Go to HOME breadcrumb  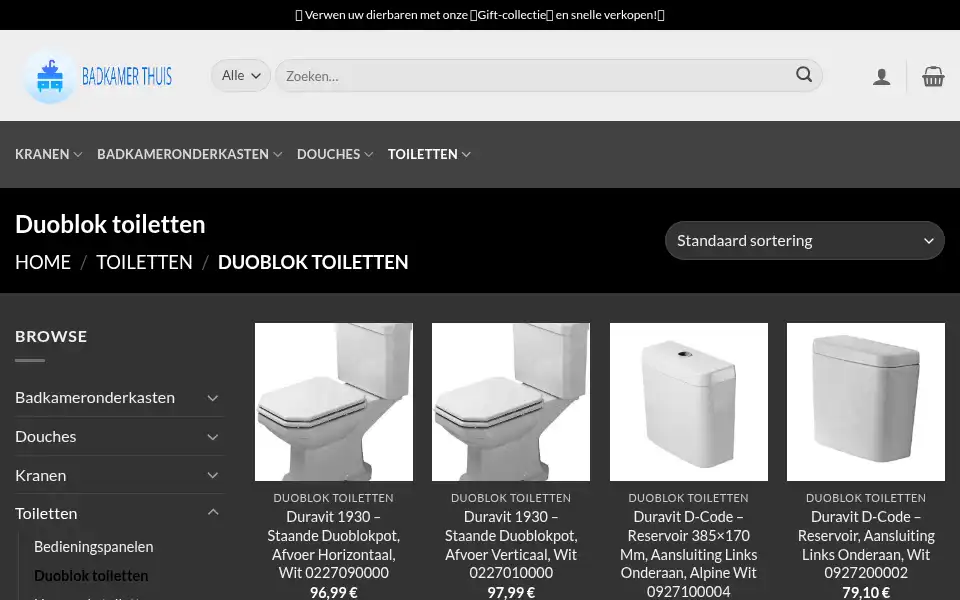(43, 262)
